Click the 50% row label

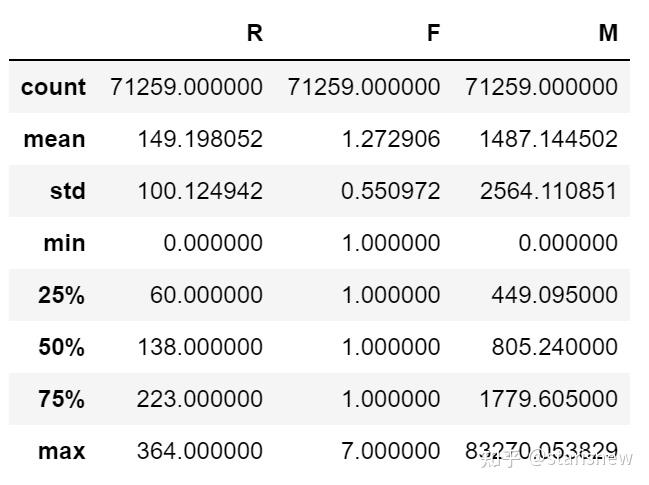[61, 347]
